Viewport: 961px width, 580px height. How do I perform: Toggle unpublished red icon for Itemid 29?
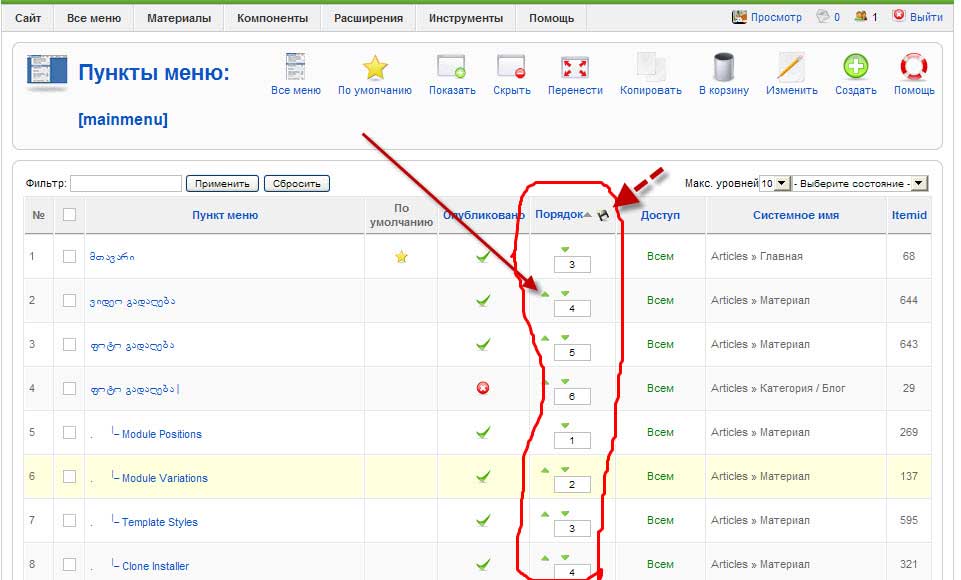click(x=483, y=388)
